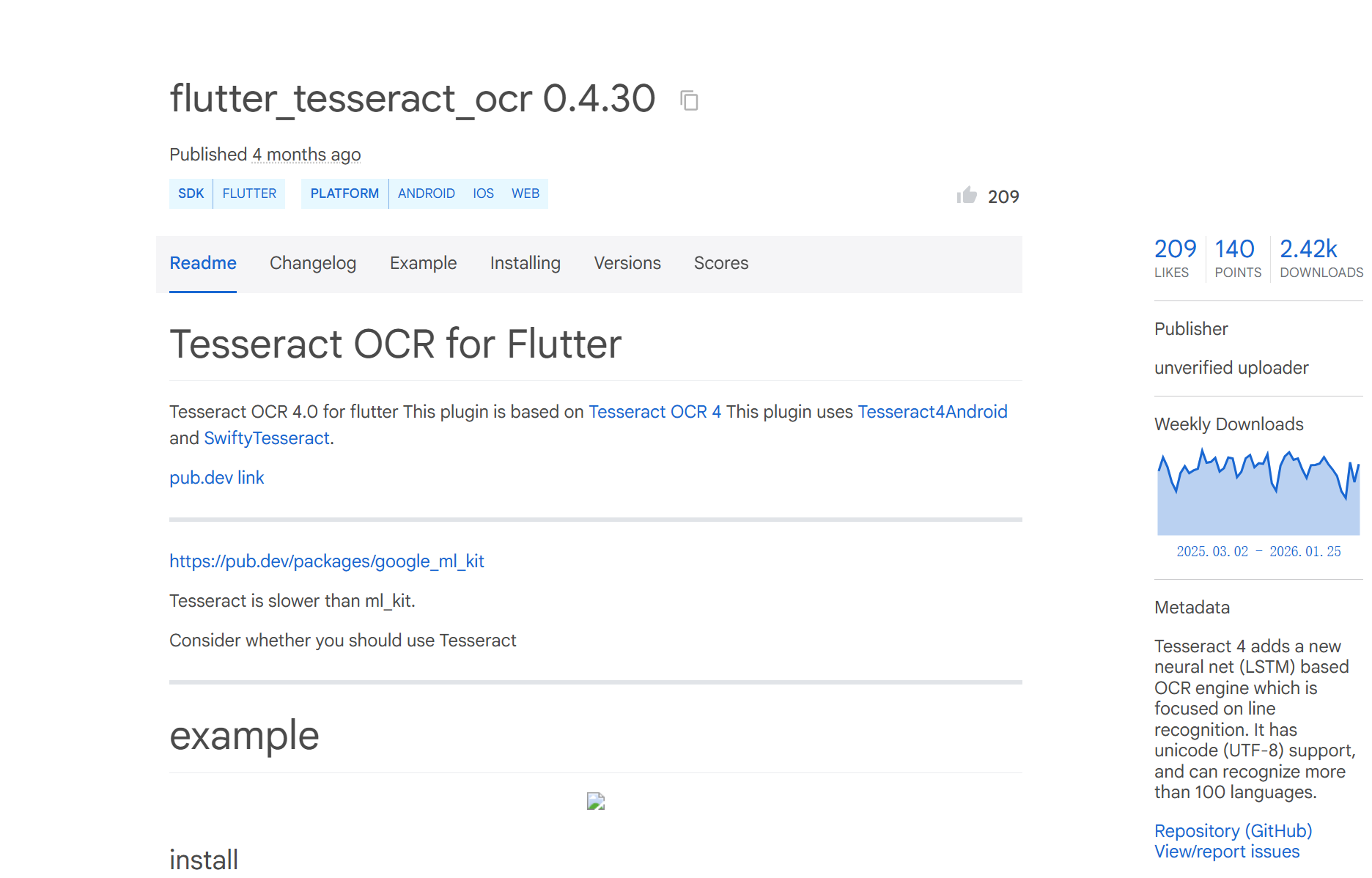Click the copy package name icon

(x=689, y=100)
